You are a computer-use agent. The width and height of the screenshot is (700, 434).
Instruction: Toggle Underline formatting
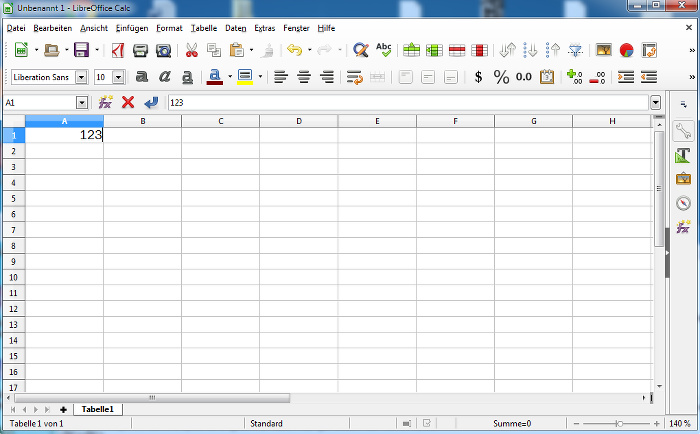(x=188, y=77)
